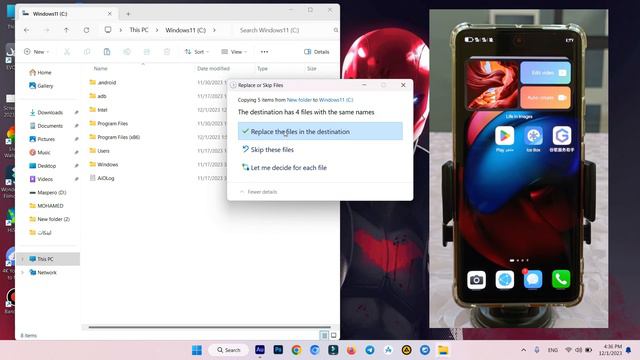Image resolution: width=640 pixels, height=360 pixels.
Task: Open Firefox from the taskbar
Action: (x=351, y=350)
